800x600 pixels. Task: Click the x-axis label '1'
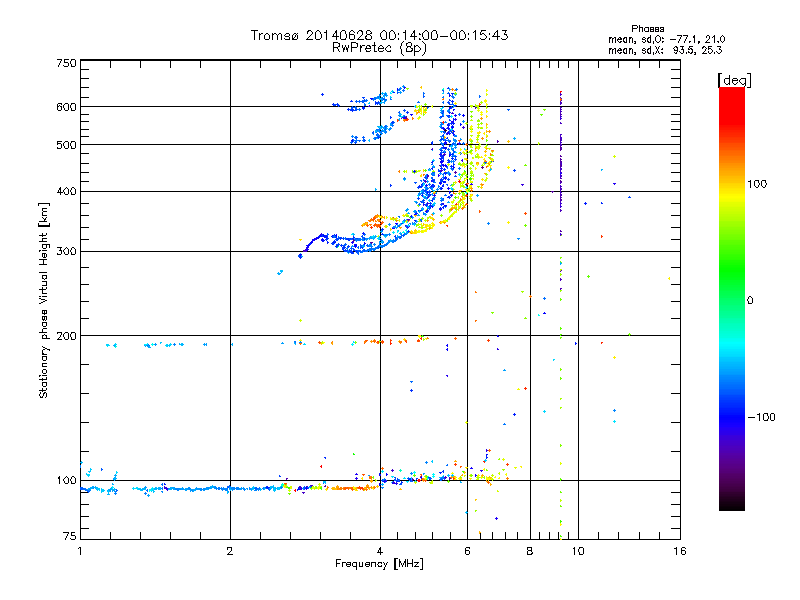tap(80, 551)
